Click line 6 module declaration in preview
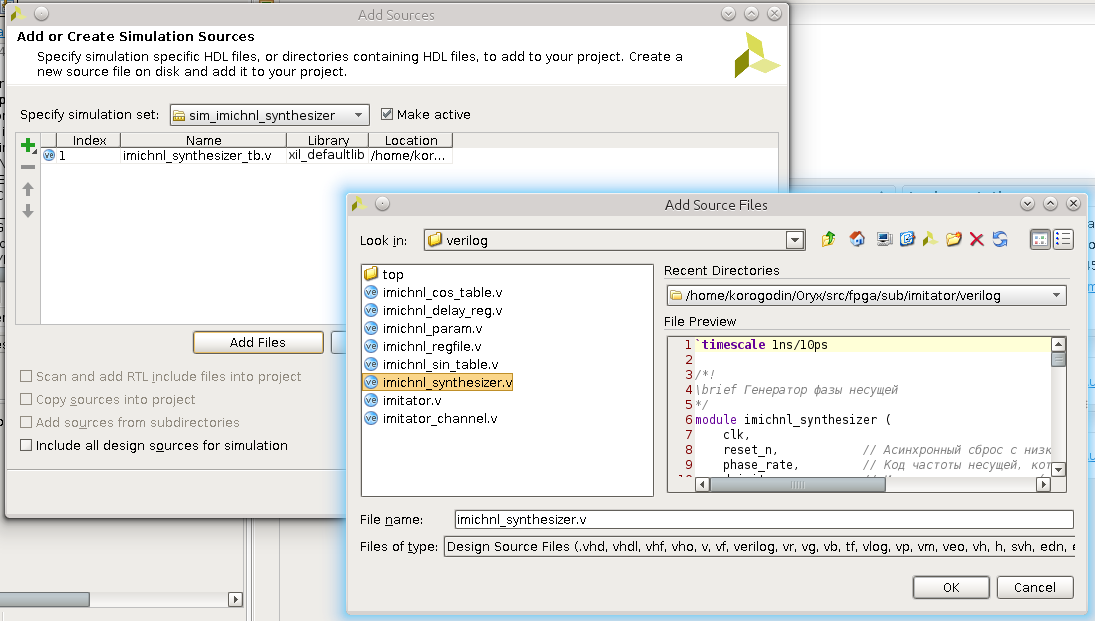Image resolution: width=1095 pixels, height=621 pixels. (x=793, y=419)
